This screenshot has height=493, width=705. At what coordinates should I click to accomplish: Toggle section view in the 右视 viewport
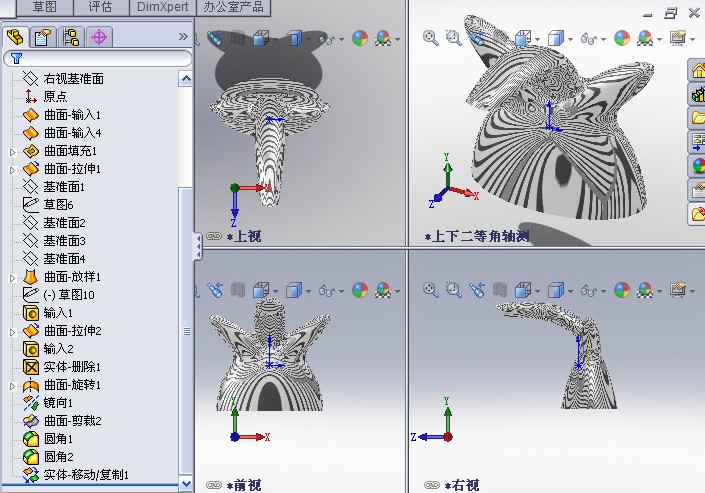tap(500, 290)
